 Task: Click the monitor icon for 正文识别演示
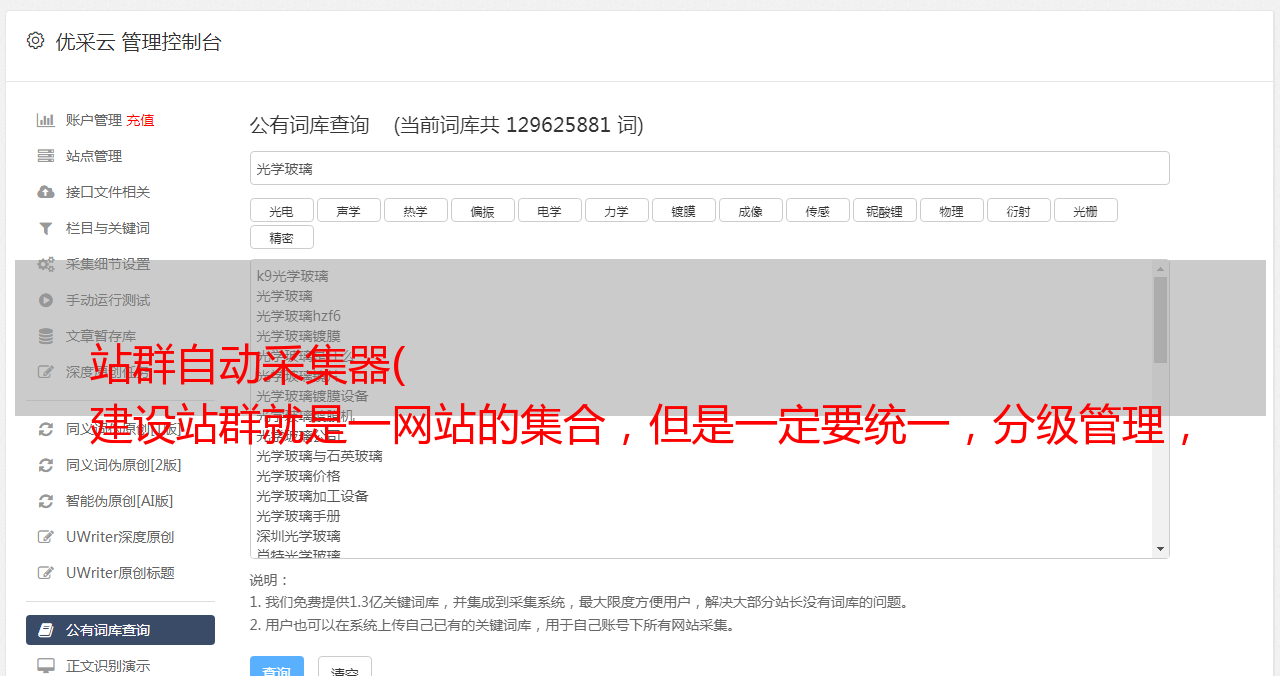point(46,666)
